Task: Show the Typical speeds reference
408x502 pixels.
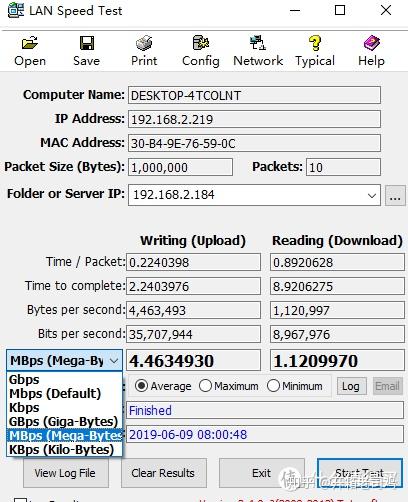Action: (315, 52)
